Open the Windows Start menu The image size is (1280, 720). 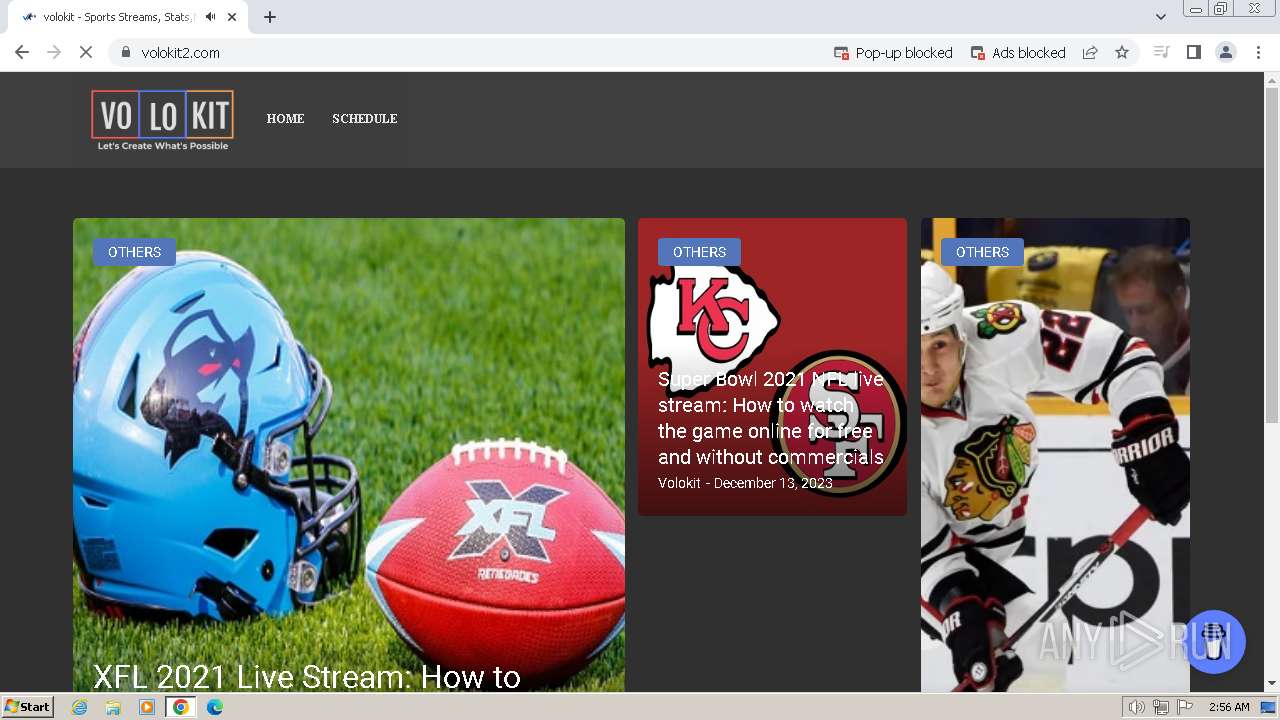click(27, 707)
